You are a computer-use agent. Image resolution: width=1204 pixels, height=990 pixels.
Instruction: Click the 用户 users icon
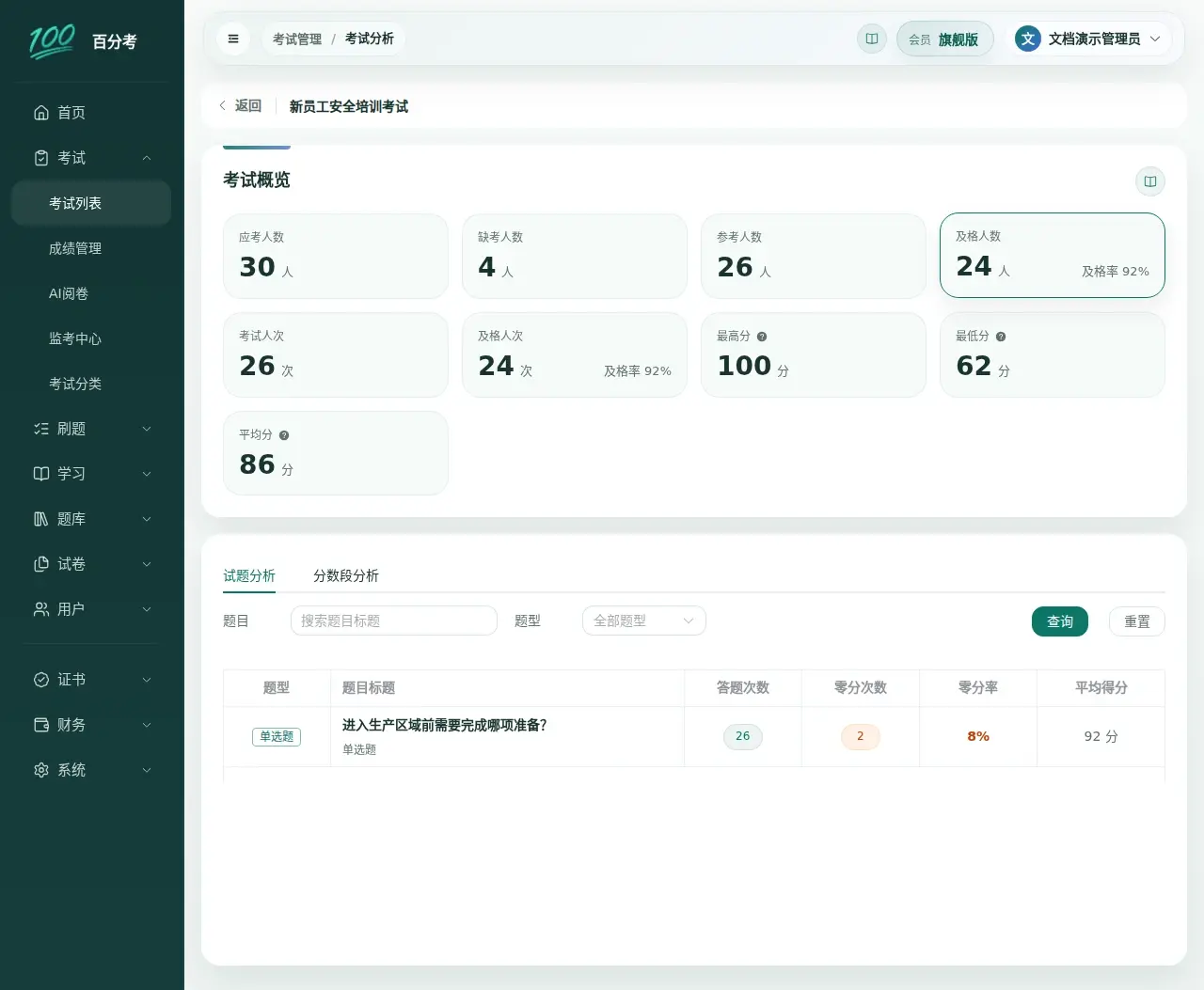[x=41, y=609]
